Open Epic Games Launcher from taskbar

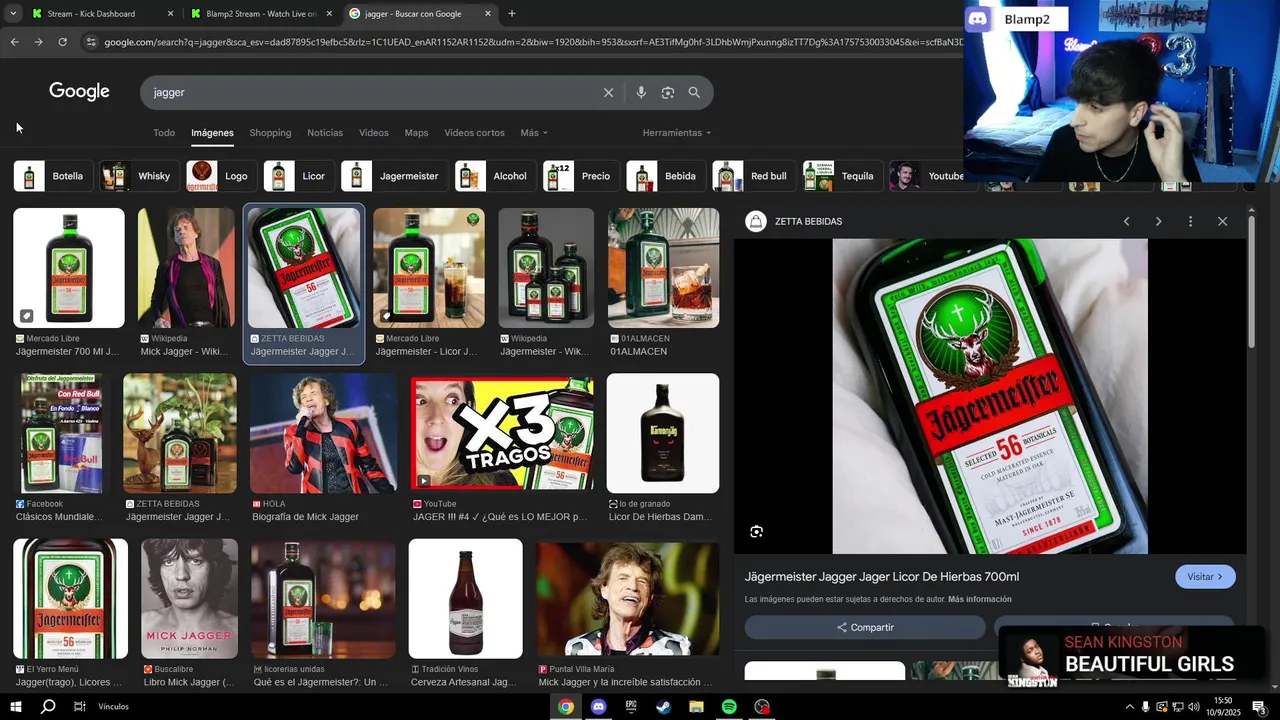click(x=631, y=706)
